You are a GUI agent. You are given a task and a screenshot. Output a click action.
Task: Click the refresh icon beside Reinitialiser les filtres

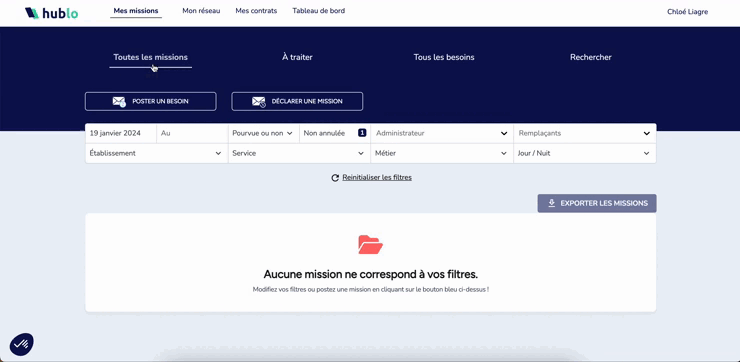pos(335,178)
